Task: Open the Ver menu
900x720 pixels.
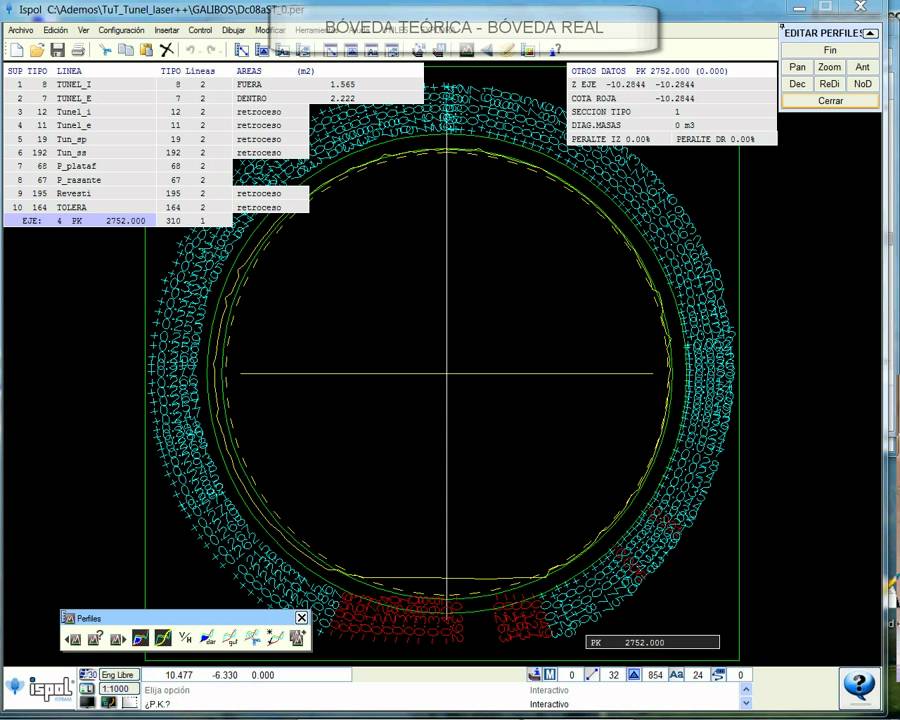Action: 83,30
